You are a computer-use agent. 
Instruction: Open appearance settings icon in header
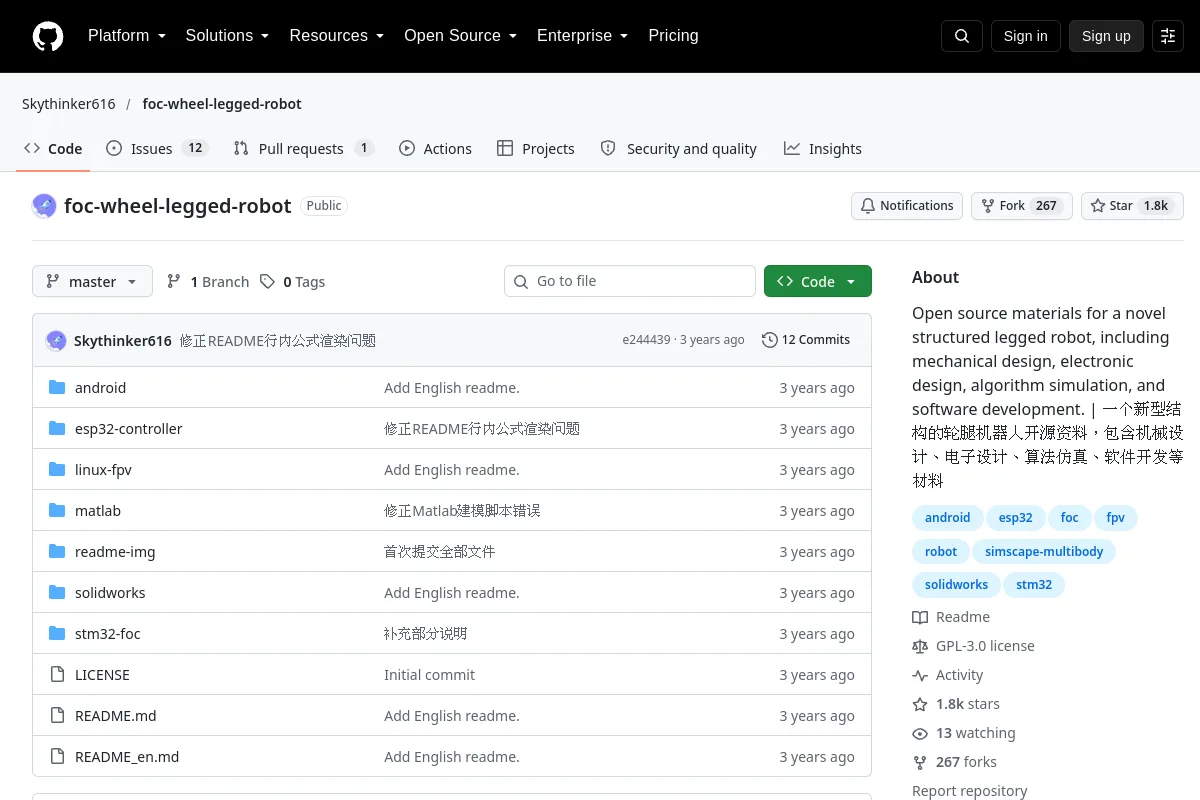pos(1168,36)
